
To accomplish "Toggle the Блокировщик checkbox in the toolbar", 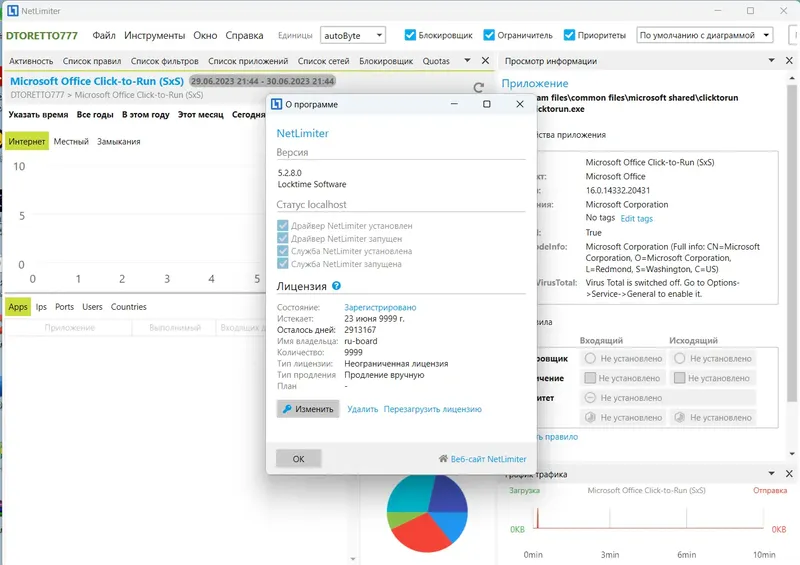I will tap(410, 35).
